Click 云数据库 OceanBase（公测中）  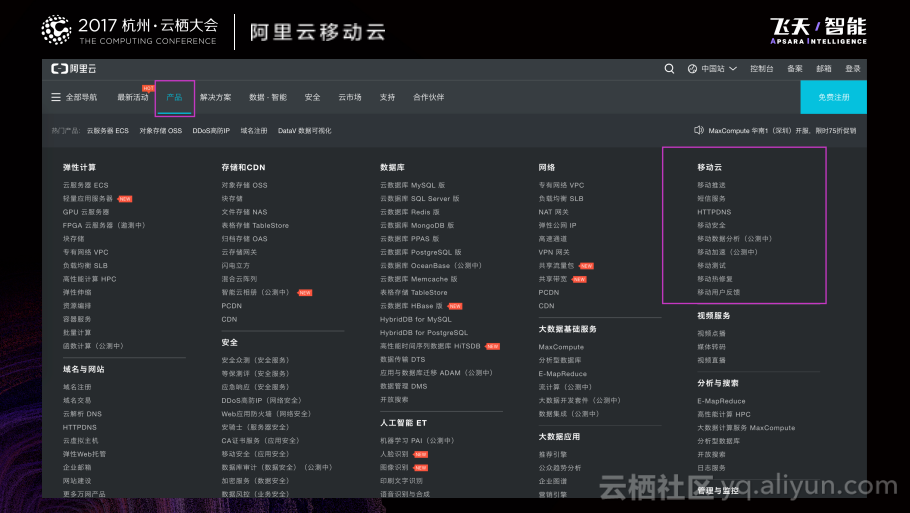[431, 265]
